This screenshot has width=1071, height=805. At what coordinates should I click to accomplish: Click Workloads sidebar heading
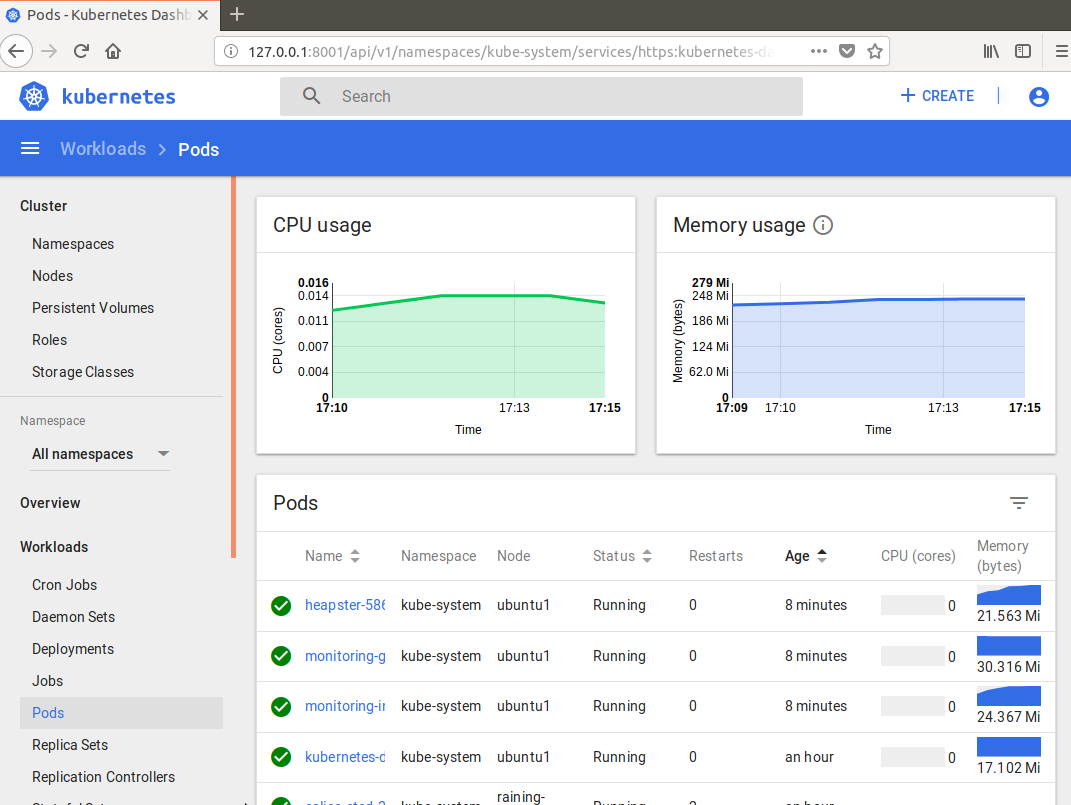point(54,547)
